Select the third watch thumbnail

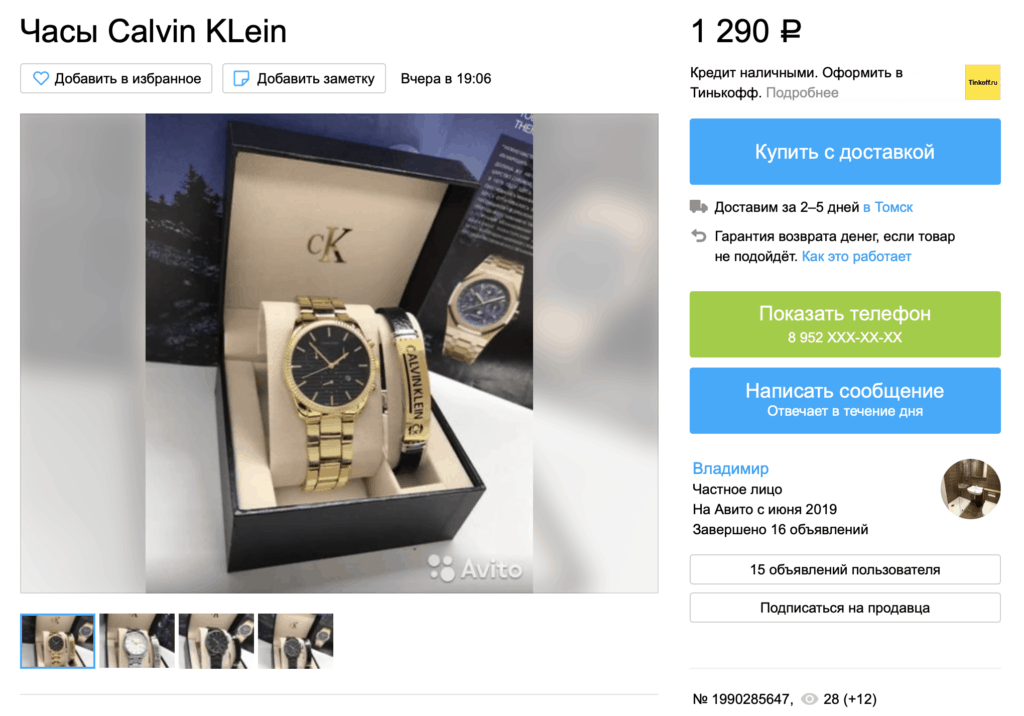pos(216,641)
